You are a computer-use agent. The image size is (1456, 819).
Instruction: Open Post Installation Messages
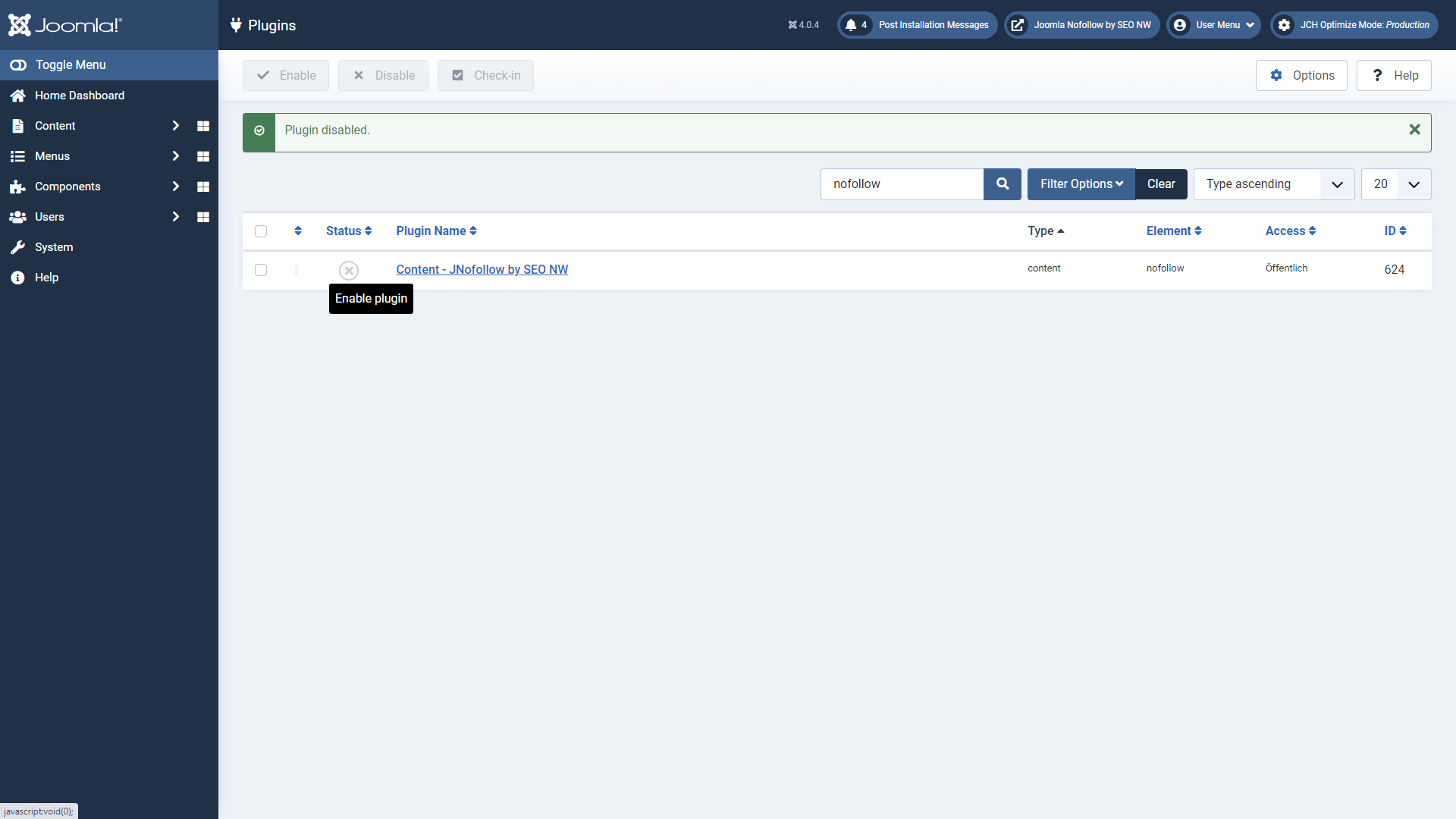pos(918,25)
